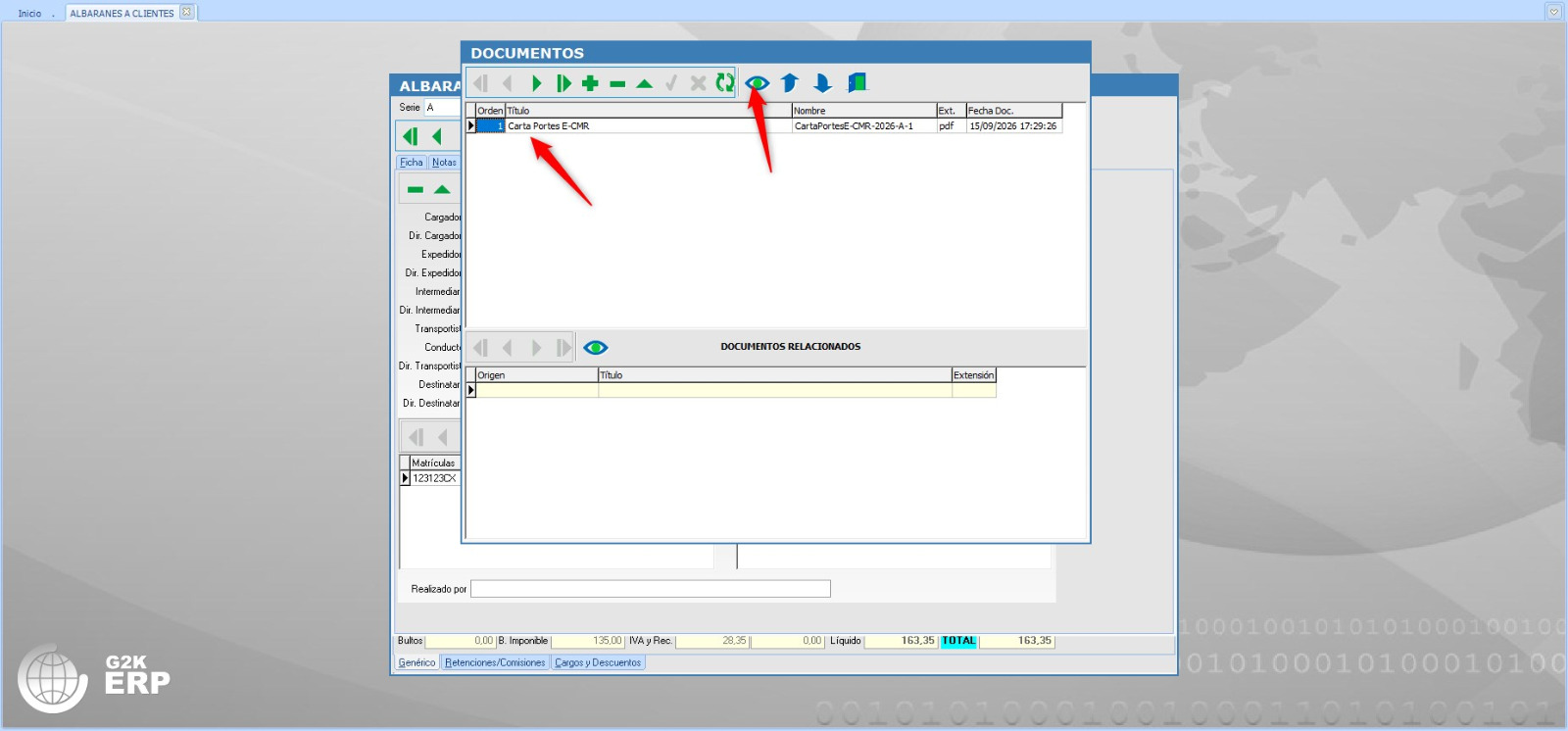
Task: Go to last related document record
Action: tap(563, 348)
